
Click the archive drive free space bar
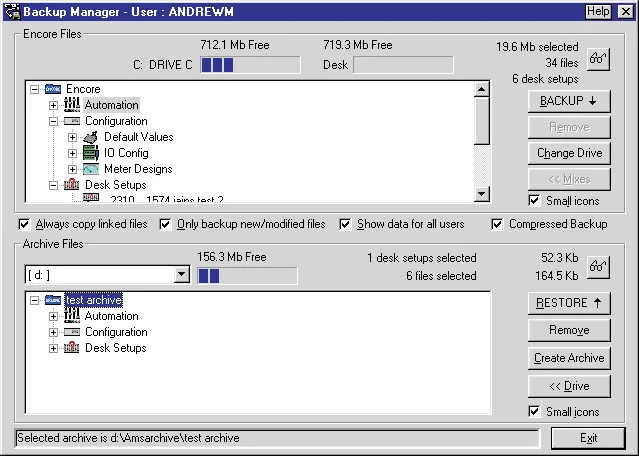click(x=247, y=276)
